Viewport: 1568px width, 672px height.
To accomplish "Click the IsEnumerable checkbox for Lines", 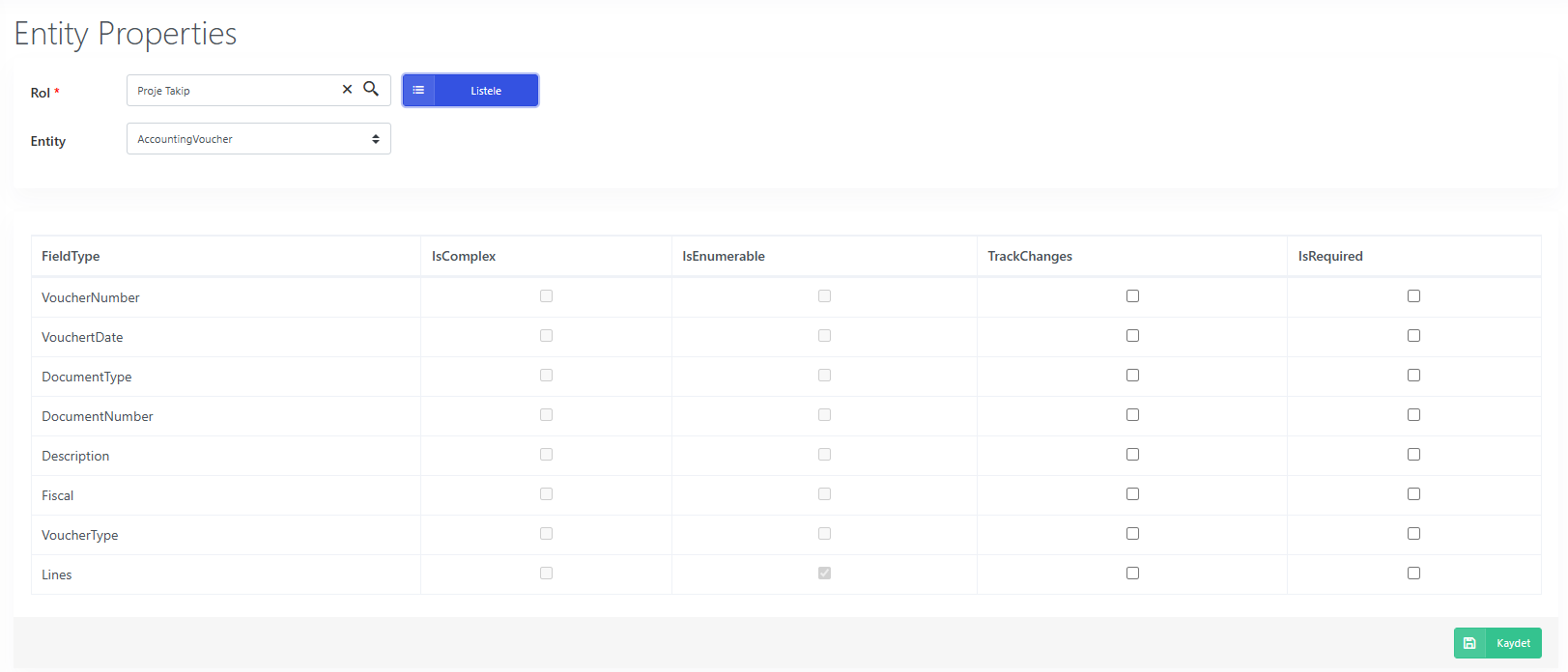I will (824, 574).
